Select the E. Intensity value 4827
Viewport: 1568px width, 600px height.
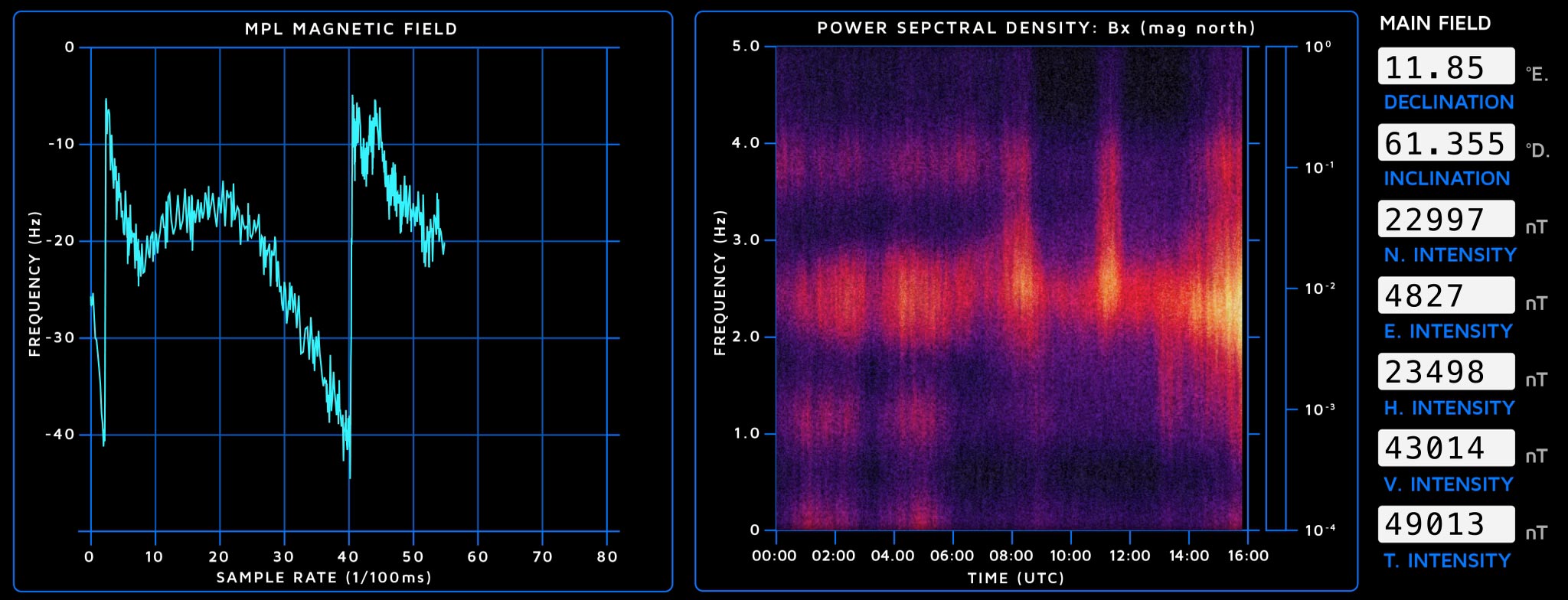coord(1445,295)
